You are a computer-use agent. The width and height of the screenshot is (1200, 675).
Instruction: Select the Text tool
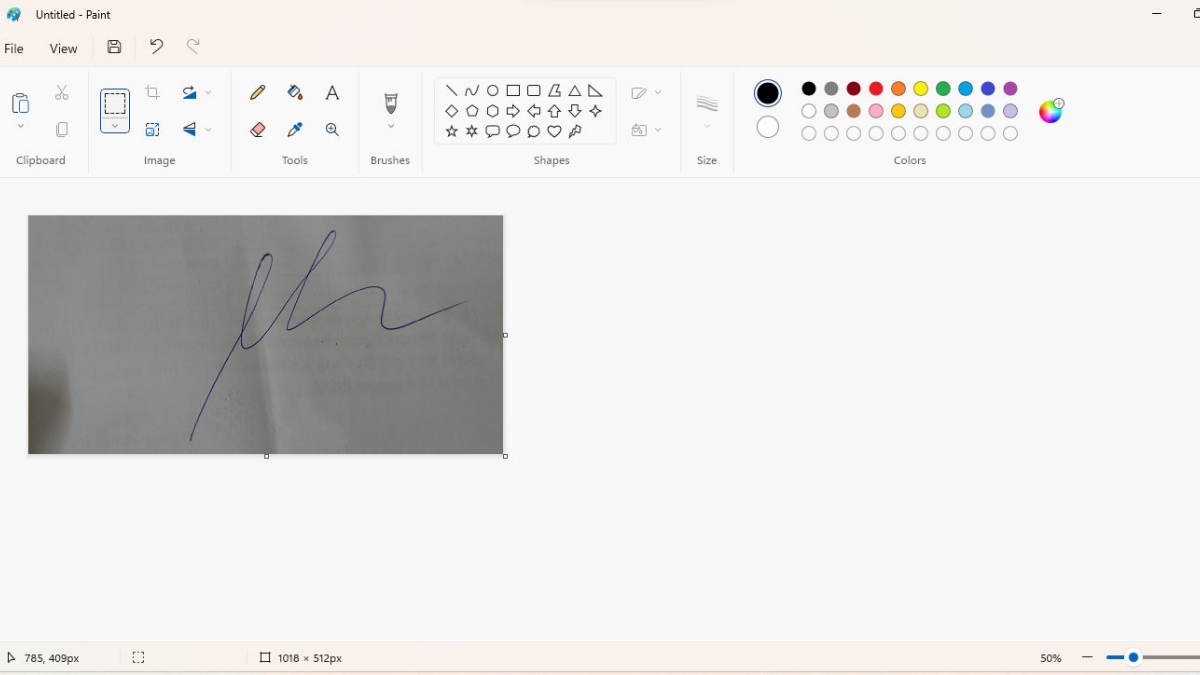pos(332,92)
